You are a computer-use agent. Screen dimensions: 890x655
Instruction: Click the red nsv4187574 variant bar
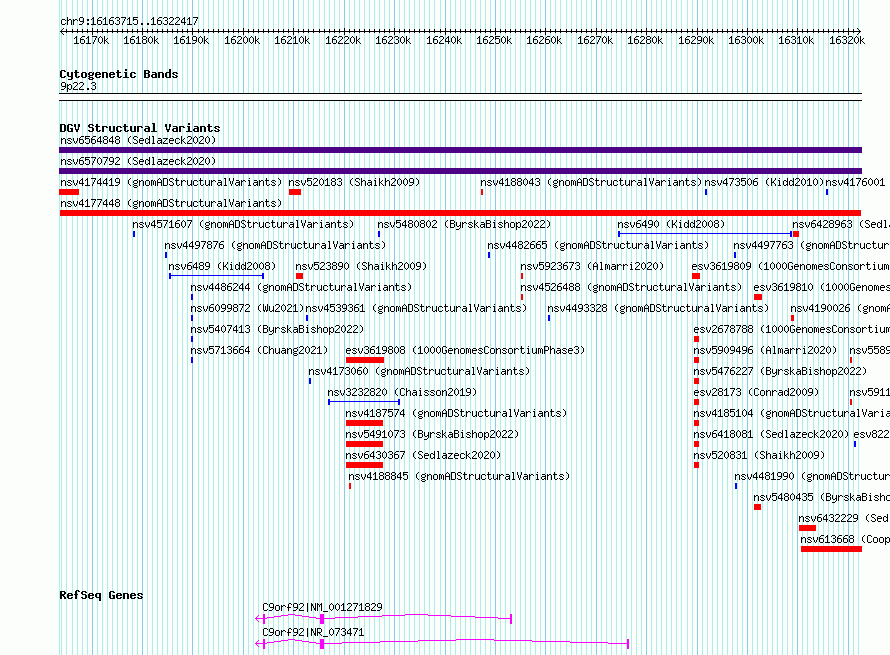364,423
